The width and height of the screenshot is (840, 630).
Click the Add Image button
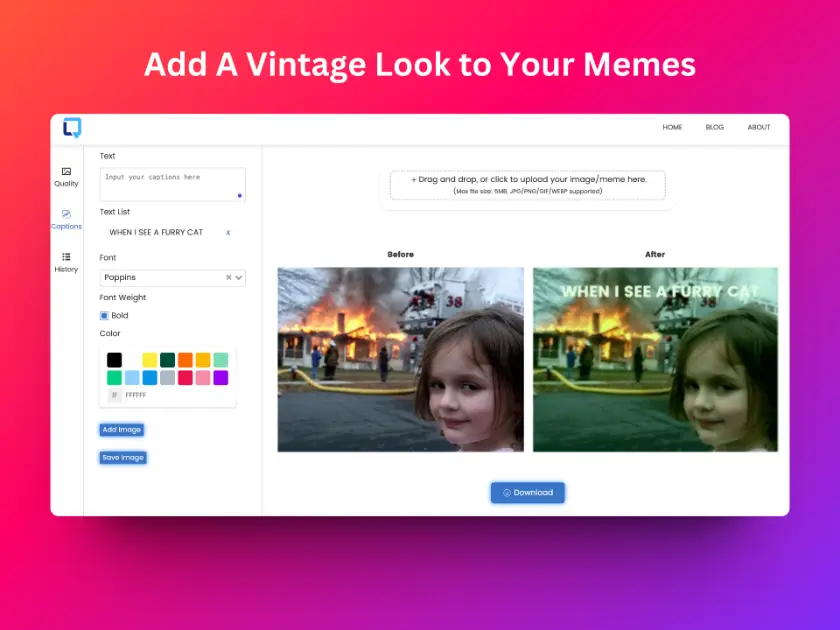pos(121,429)
